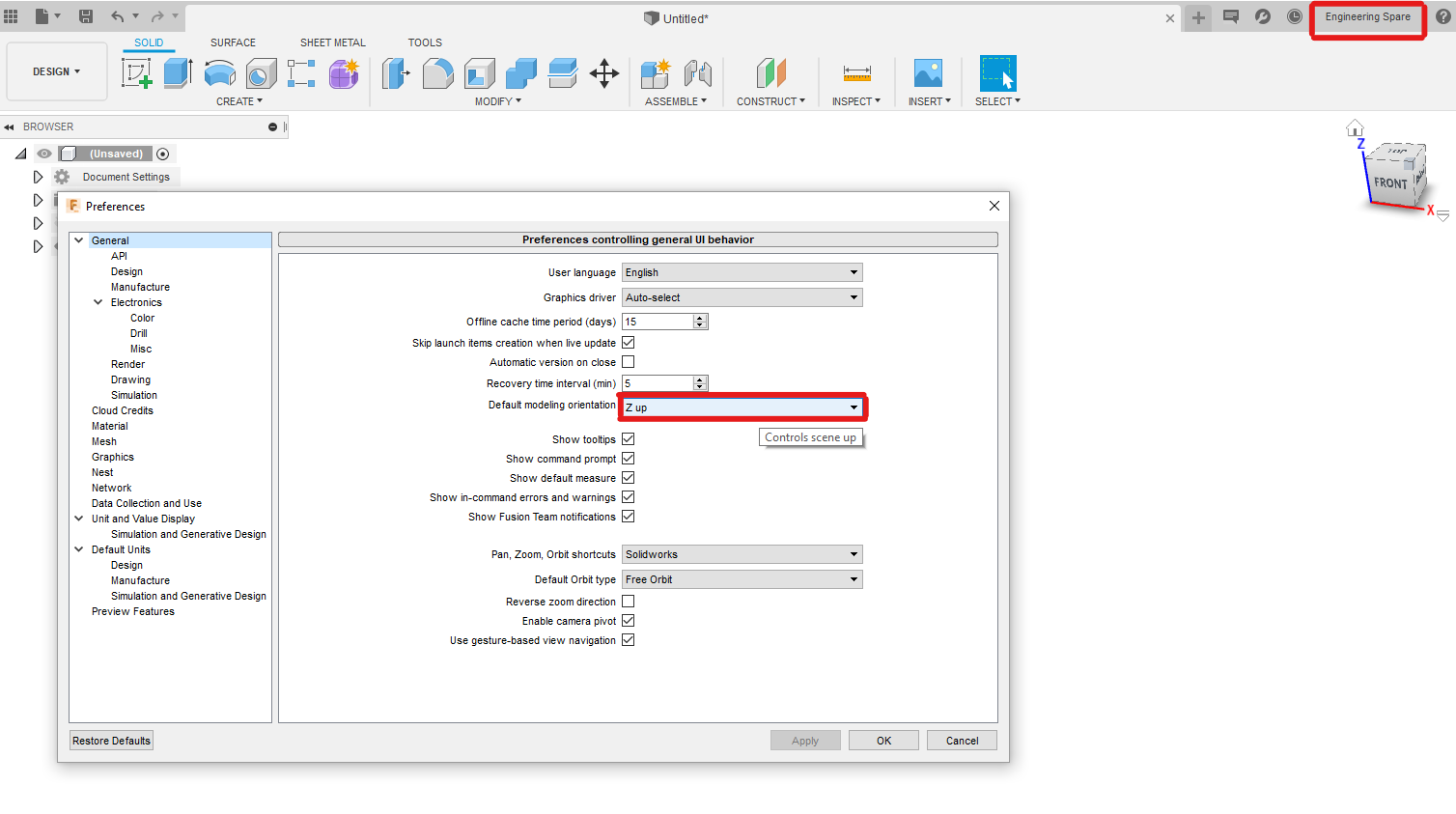Click the Recovery time interval field

pos(658,383)
